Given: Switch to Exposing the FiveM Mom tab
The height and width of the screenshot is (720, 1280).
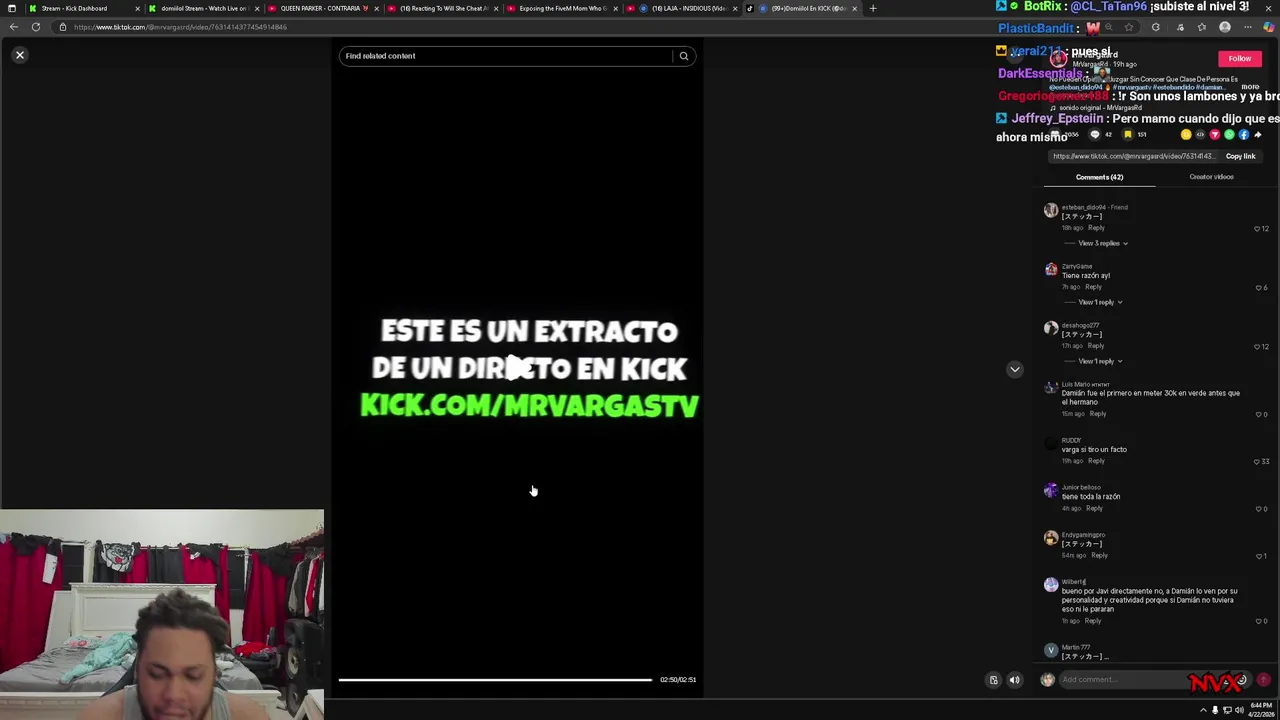Looking at the screenshot, I should pos(562,8).
